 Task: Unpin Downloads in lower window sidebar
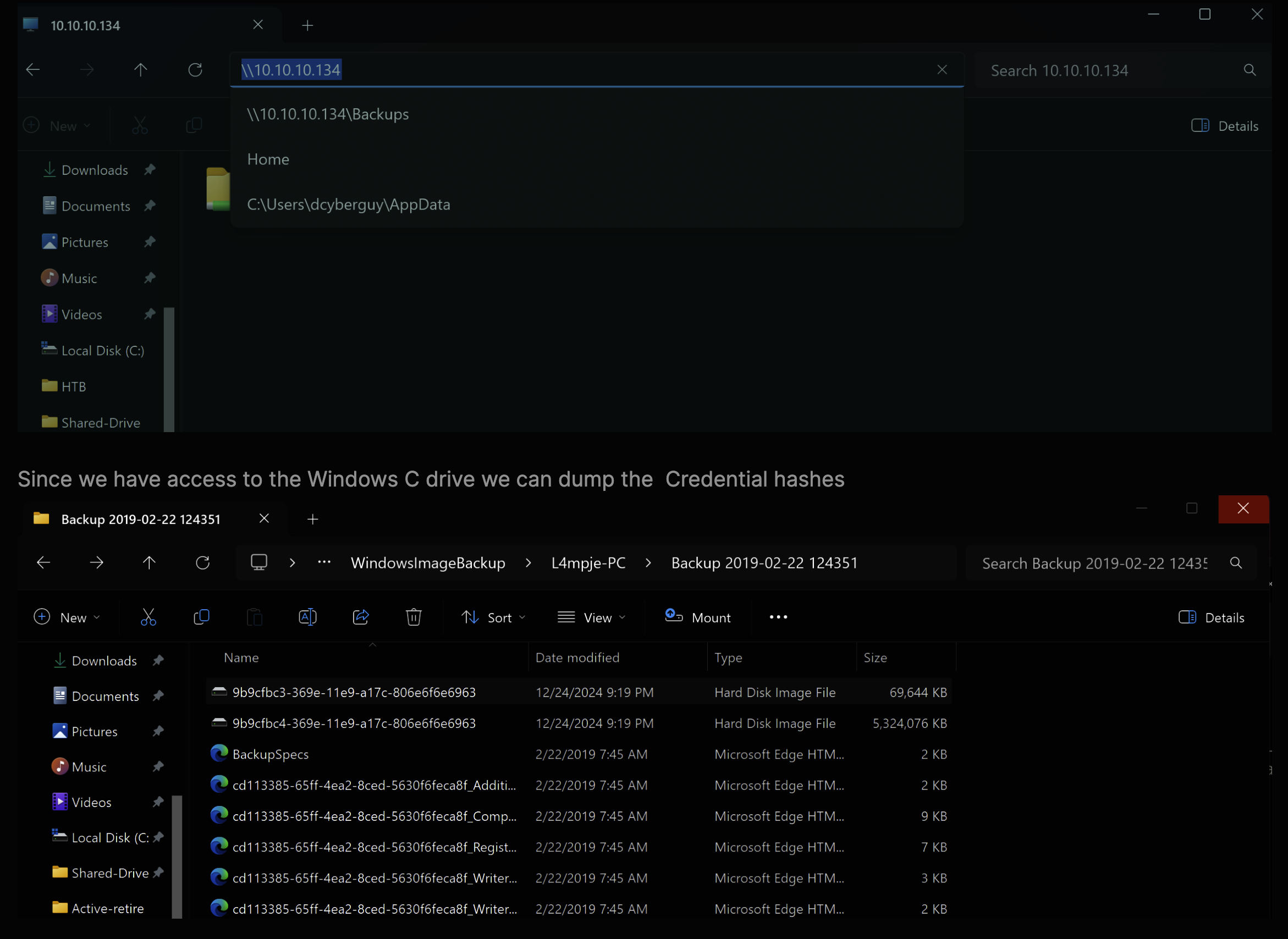click(x=158, y=660)
